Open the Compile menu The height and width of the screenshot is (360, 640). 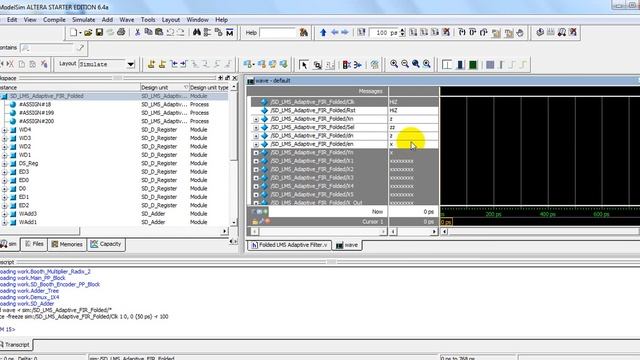(x=54, y=20)
